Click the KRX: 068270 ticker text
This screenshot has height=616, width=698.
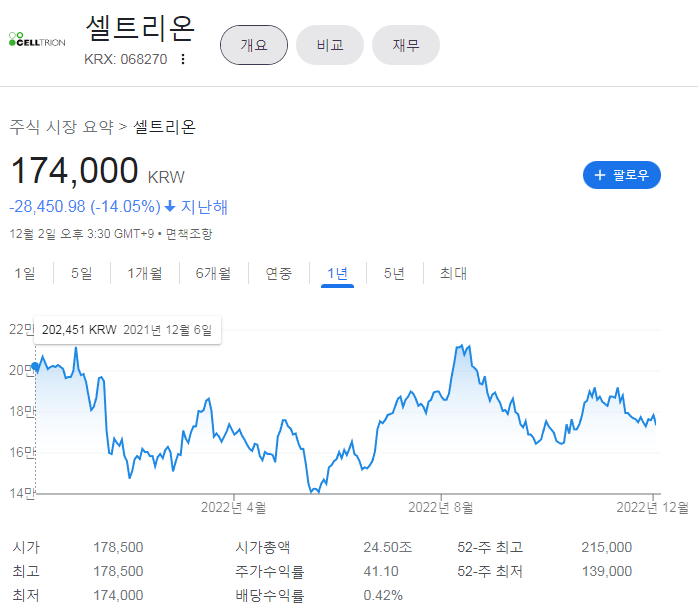[x=126, y=59]
